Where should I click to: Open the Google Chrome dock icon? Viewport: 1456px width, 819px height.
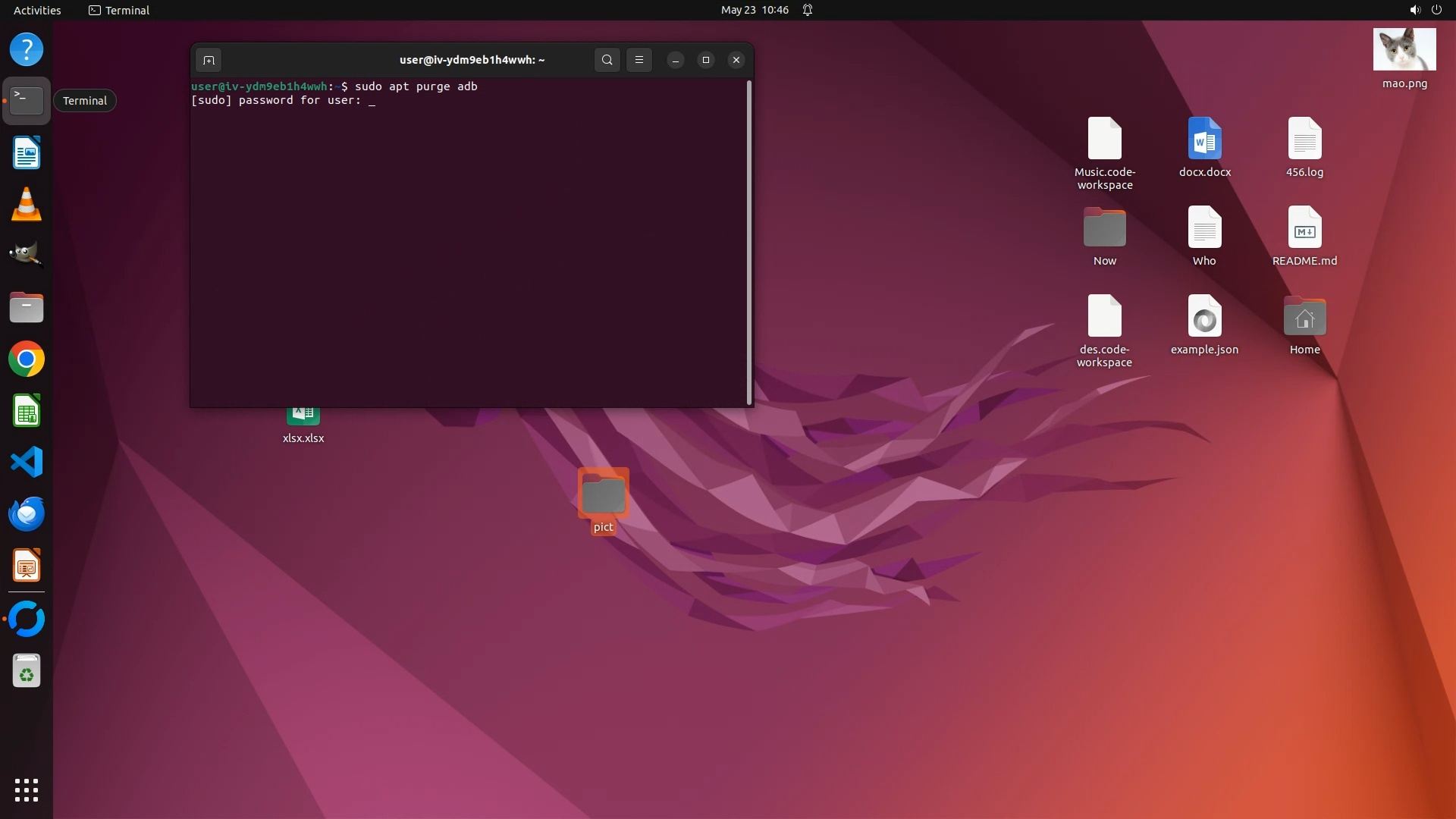[x=27, y=359]
